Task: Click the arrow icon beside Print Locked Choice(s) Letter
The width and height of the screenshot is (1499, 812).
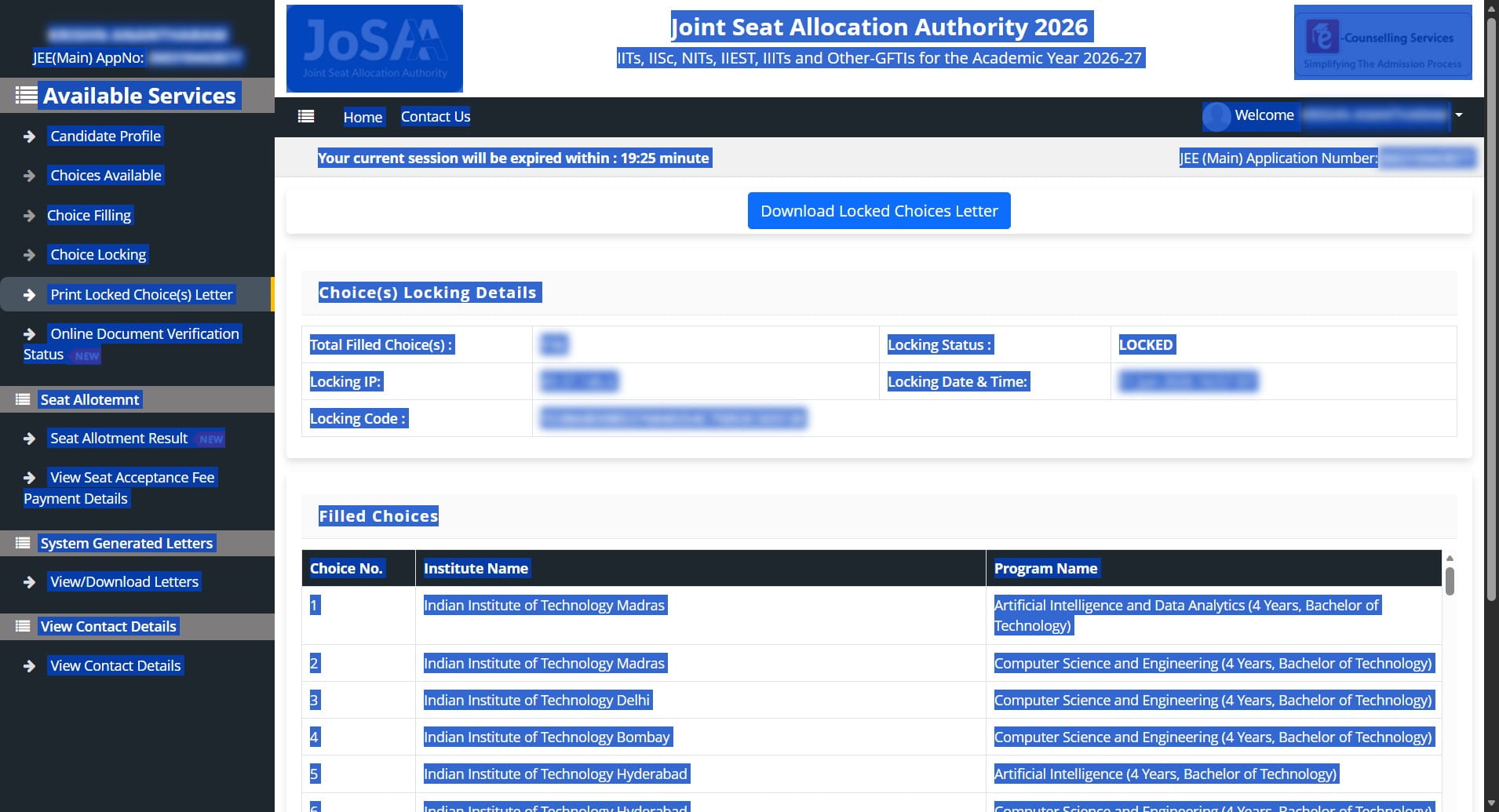Action: tap(30, 295)
